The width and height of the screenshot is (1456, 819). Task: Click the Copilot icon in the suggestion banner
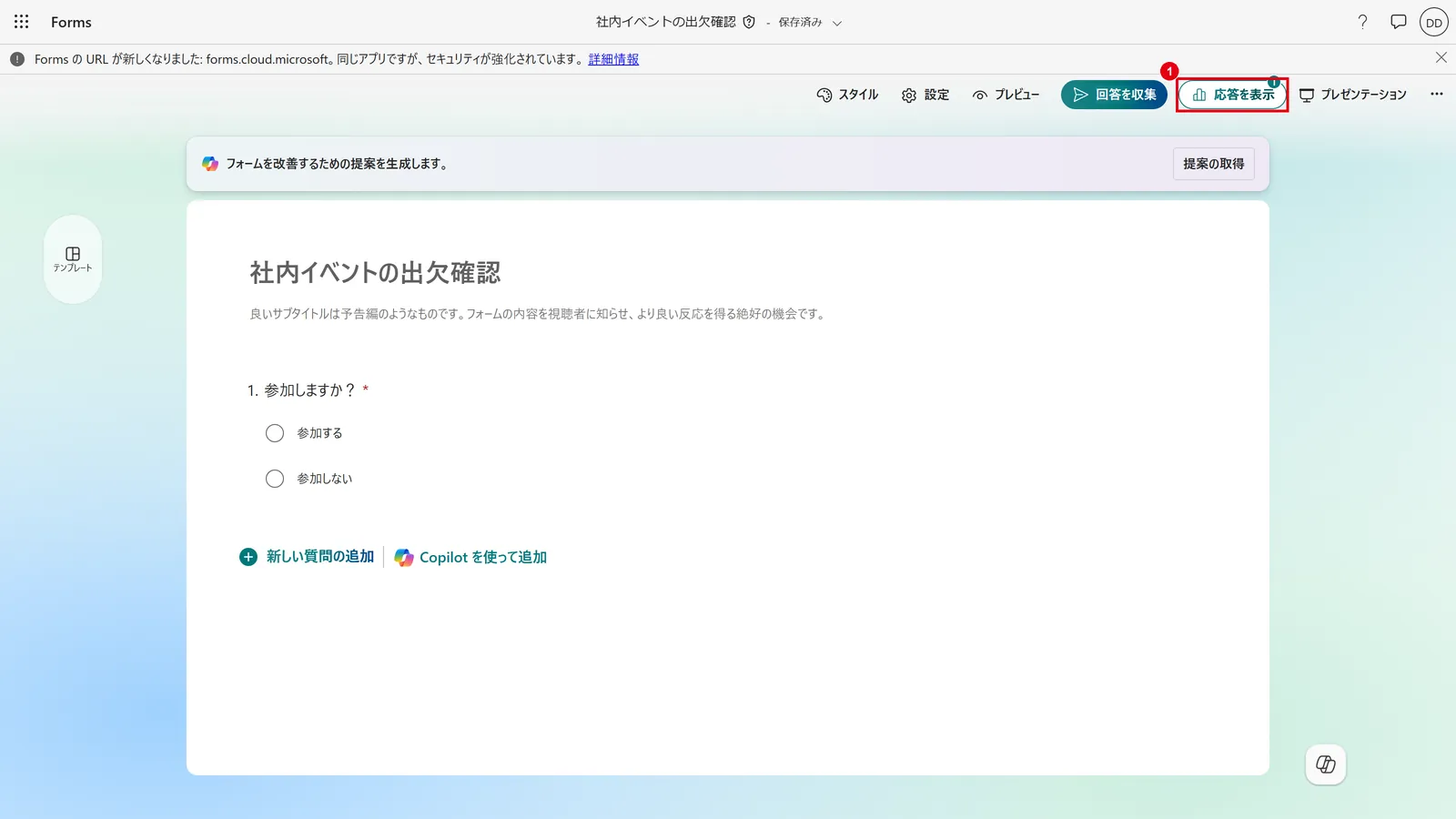pos(210,164)
